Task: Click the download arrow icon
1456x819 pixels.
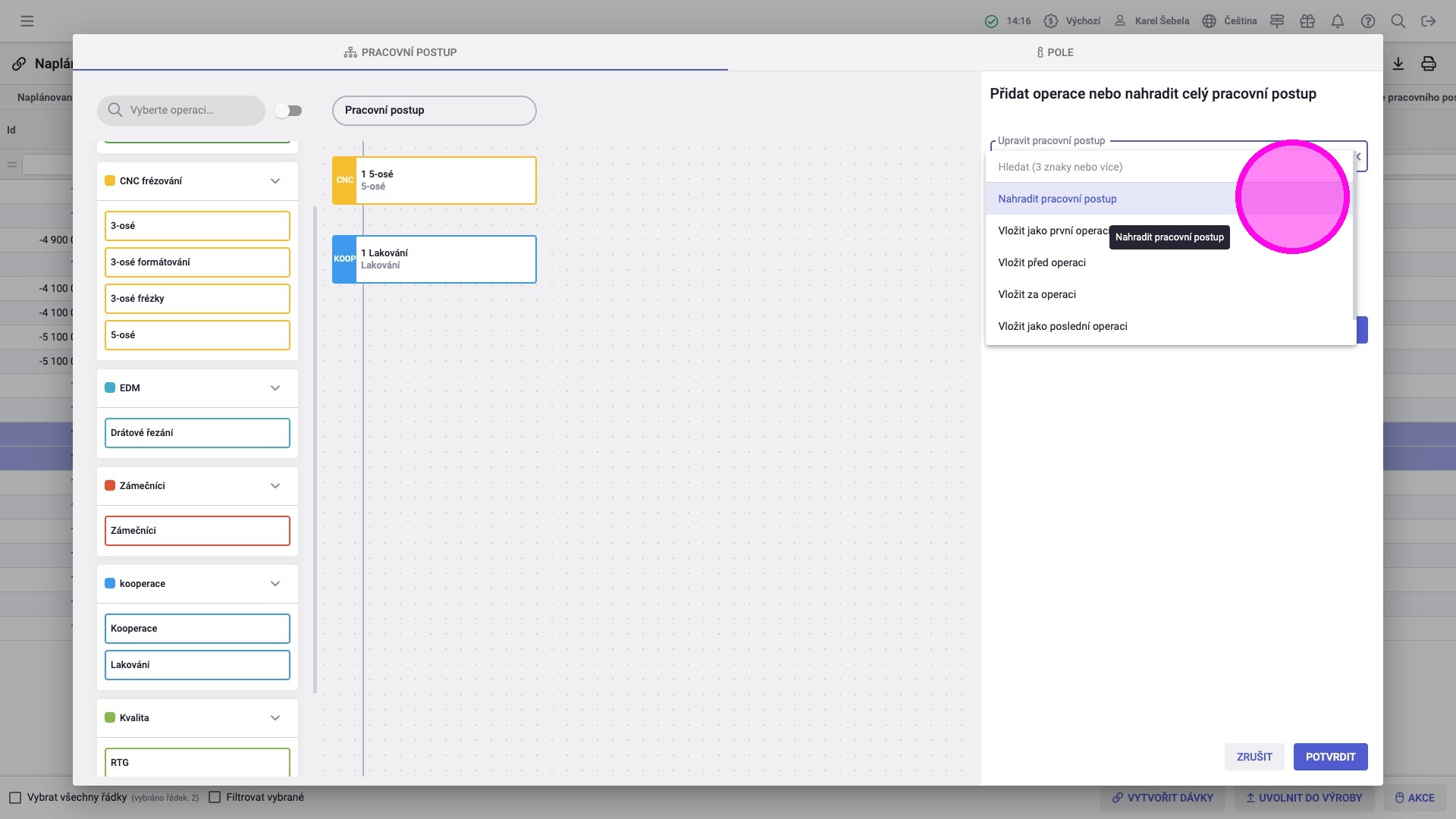Action: point(1398,64)
